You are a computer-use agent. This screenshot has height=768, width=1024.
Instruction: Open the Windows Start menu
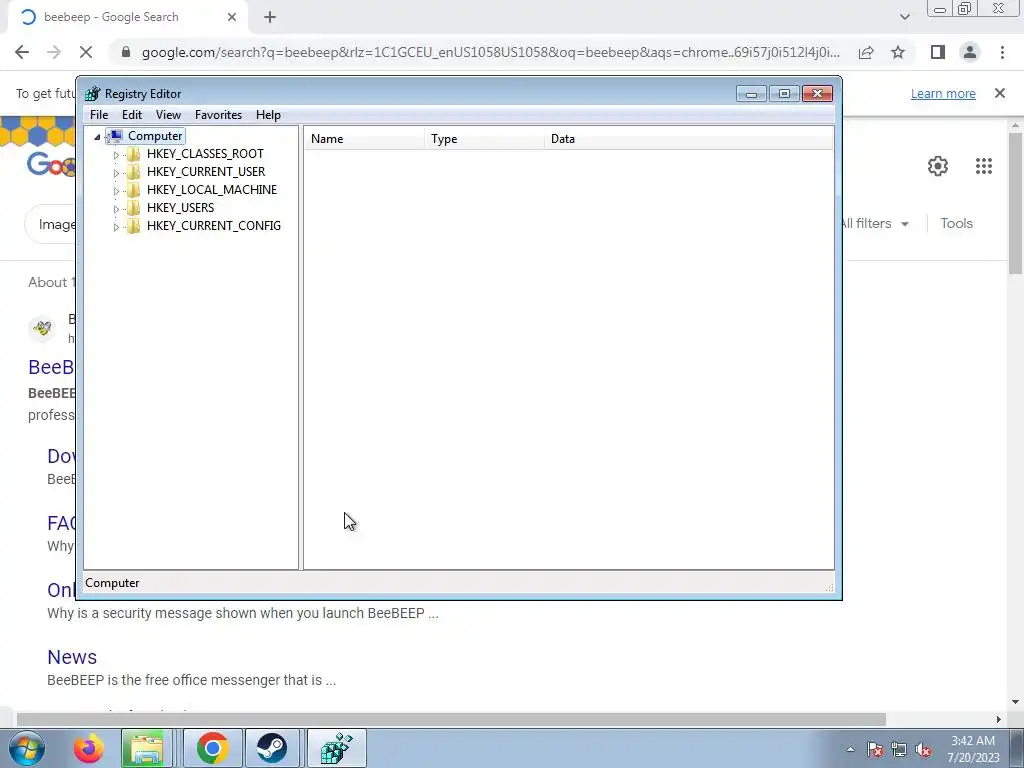coord(26,748)
